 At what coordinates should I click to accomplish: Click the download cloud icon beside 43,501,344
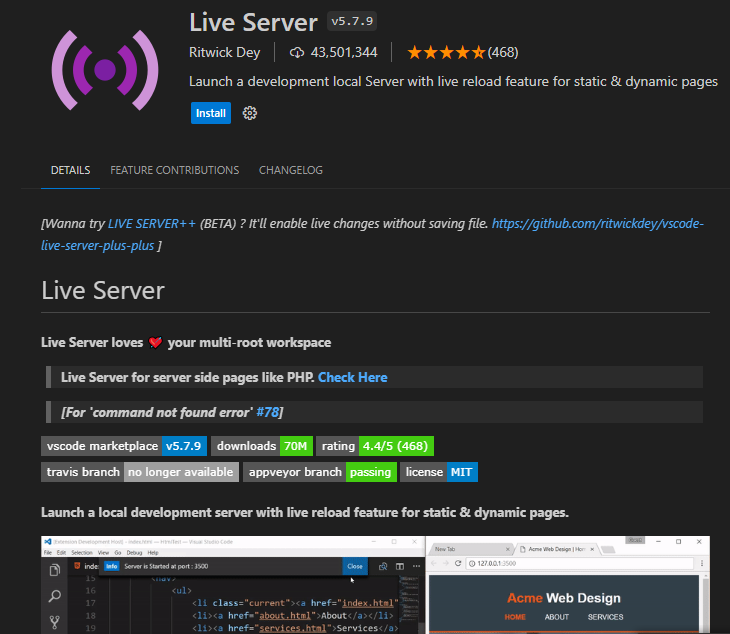[x=297, y=53]
